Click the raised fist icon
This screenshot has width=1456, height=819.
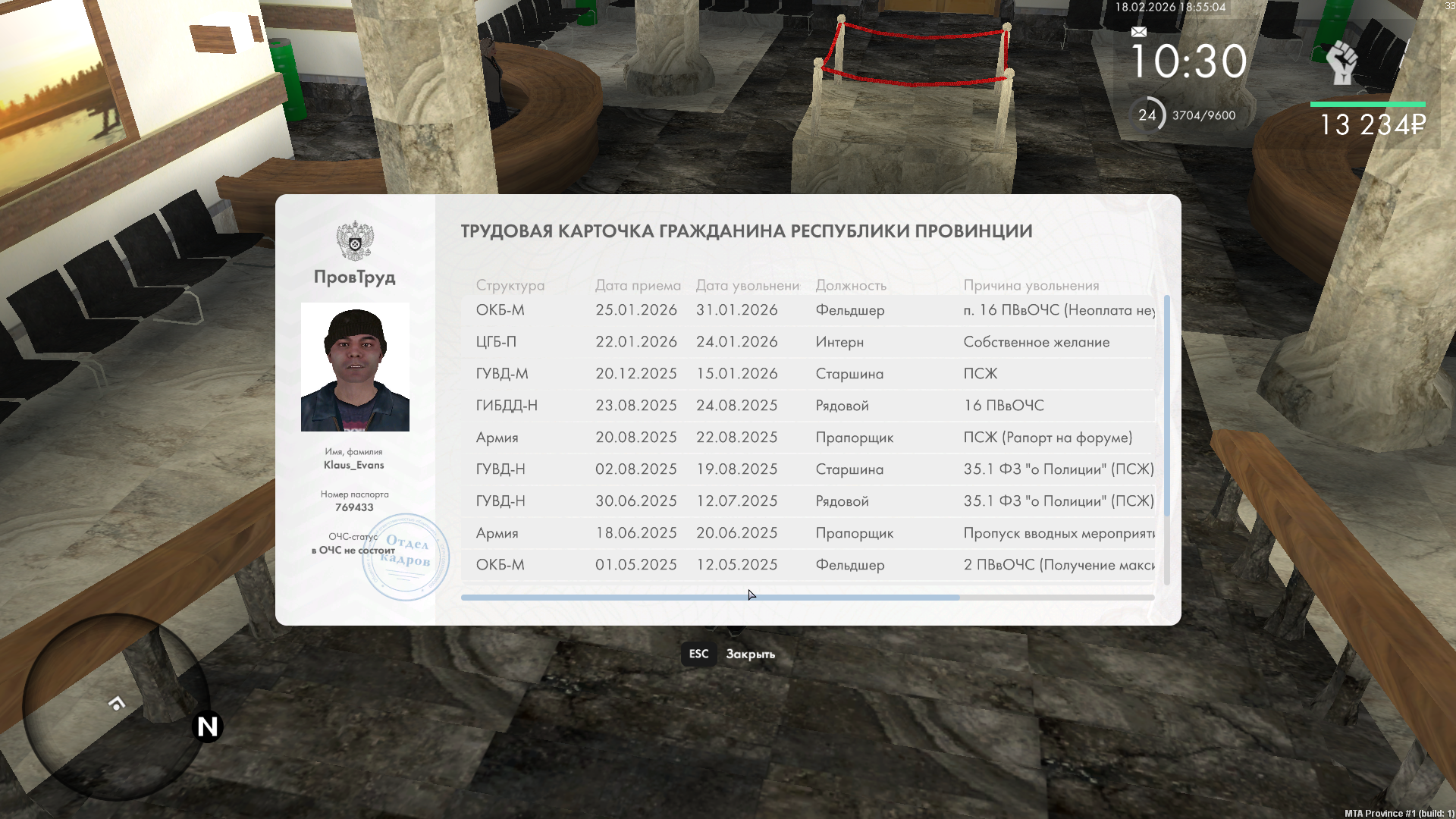(1341, 63)
